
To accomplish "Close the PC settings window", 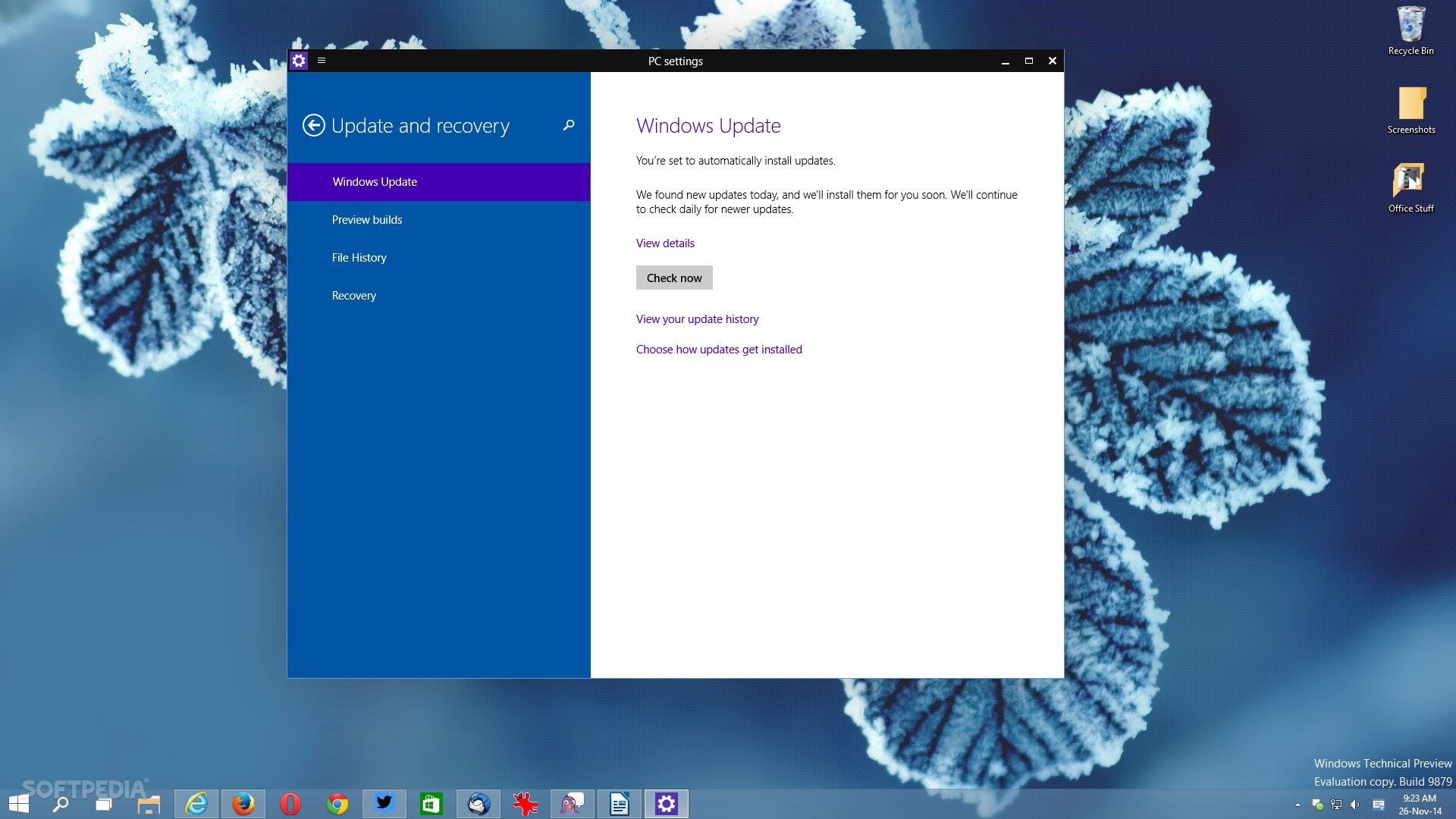I will point(1053,61).
